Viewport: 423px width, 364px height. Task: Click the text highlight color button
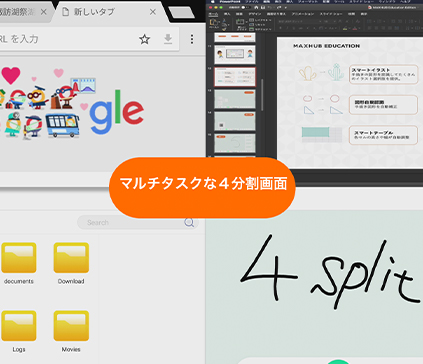345,28
